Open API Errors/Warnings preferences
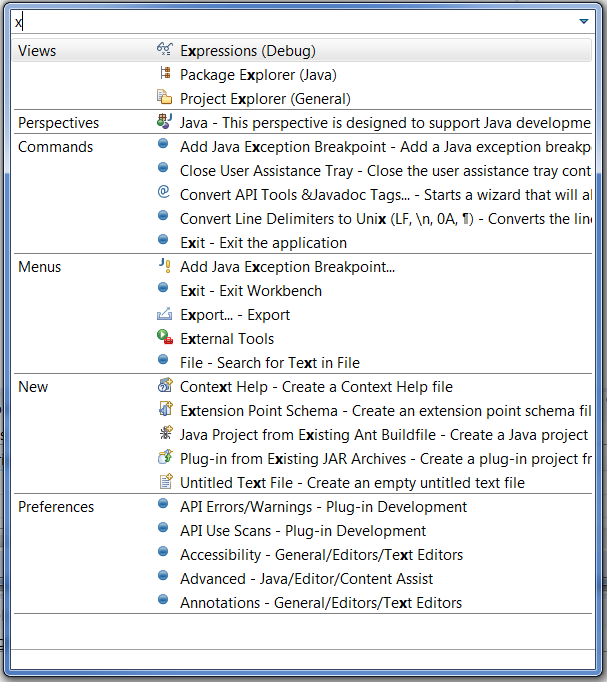This screenshot has width=607, height=682. click(x=309, y=507)
